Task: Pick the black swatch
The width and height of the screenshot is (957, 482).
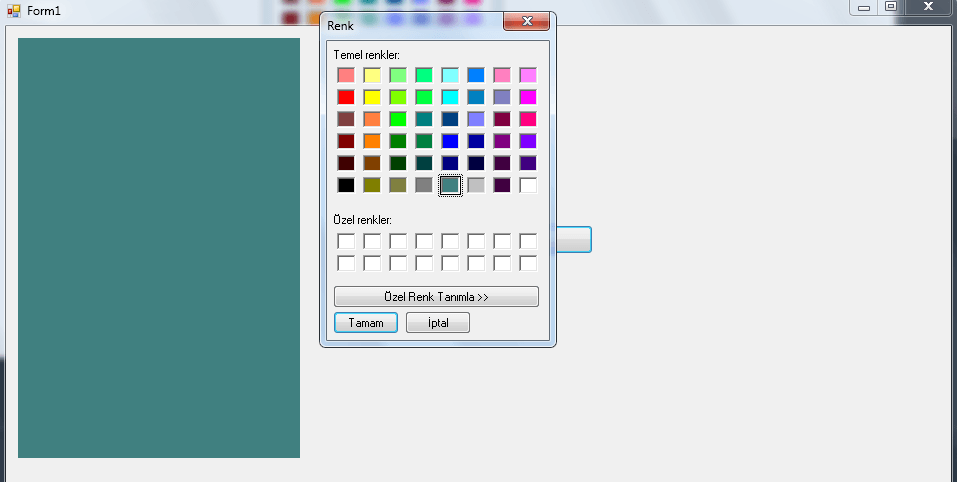Action: tap(346, 185)
